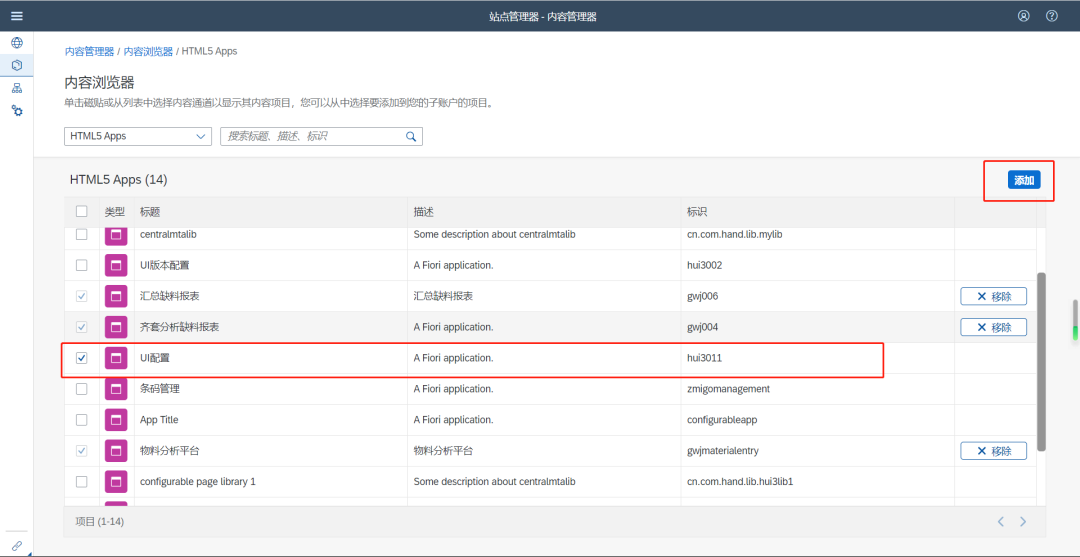The width and height of the screenshot is (1080, 557).
Task: Toggle the select-all header checkbox
Action: 81,211
